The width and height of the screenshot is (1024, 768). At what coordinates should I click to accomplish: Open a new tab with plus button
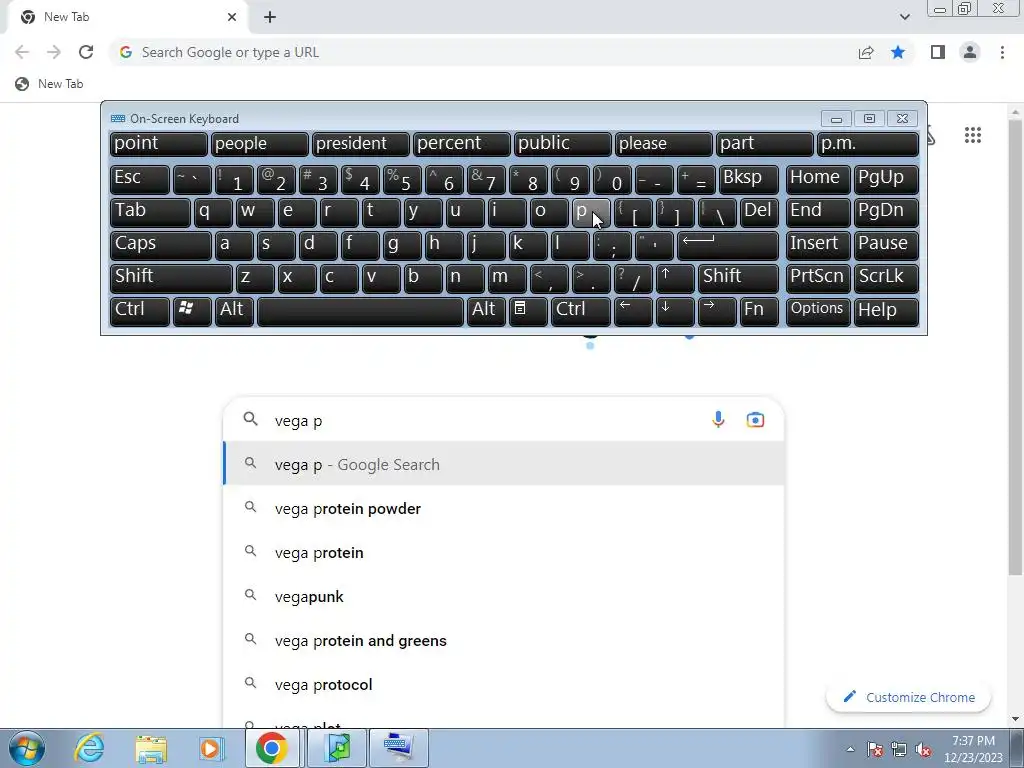coord(270,17)
